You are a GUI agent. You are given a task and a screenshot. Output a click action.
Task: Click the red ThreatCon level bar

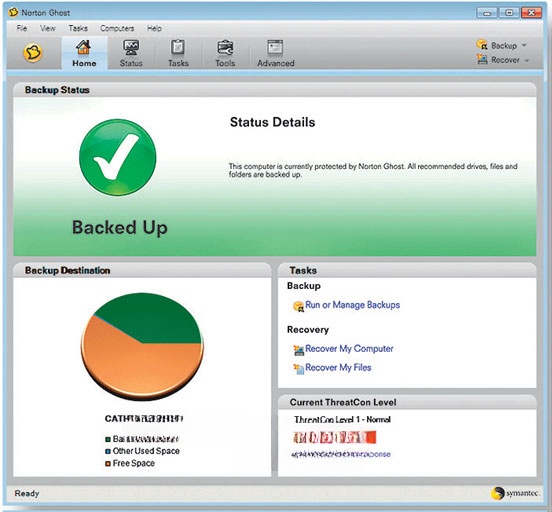point(335,437)
